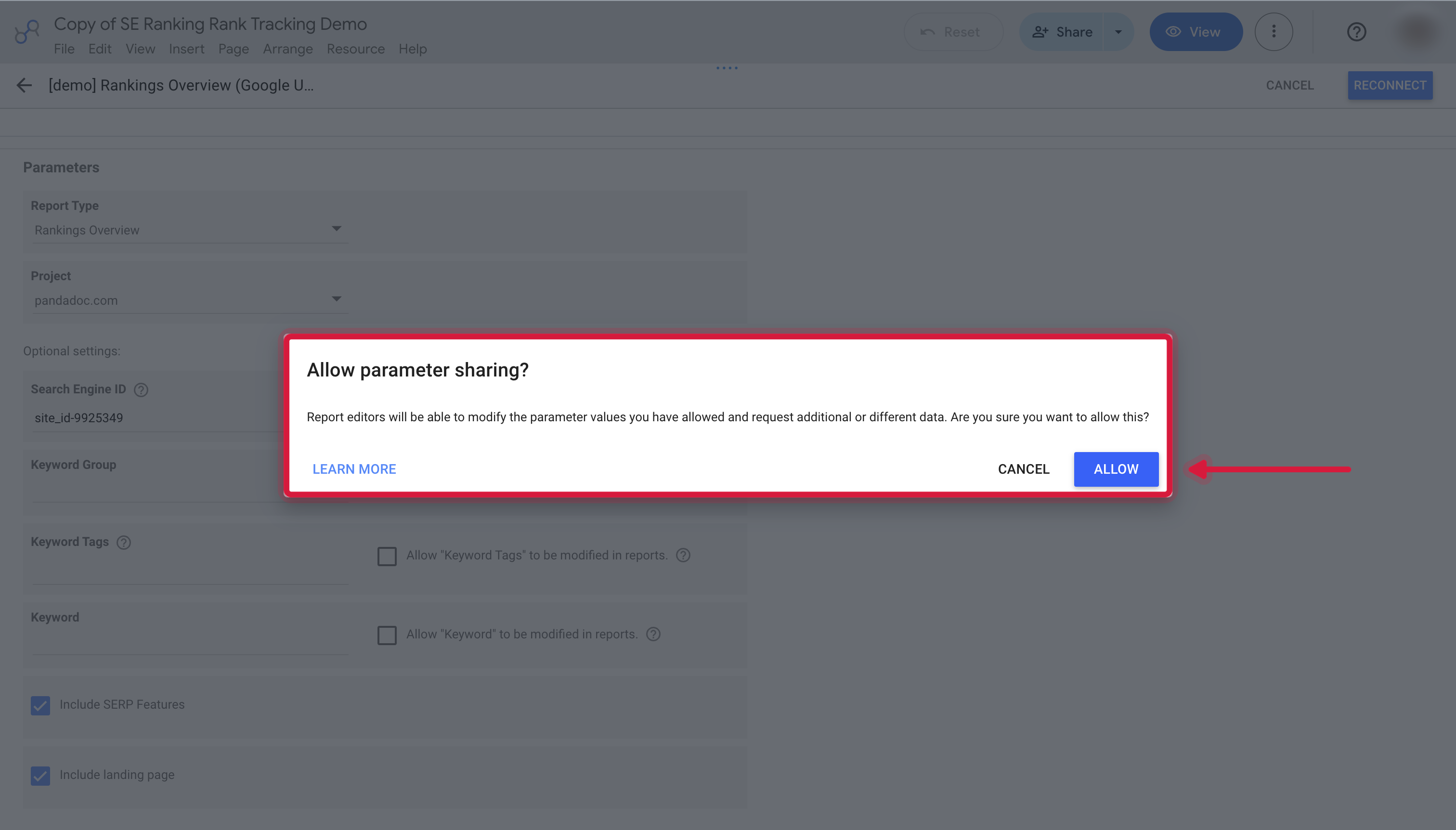
Task: Click help icon after Keyword Tags checkbox text
Action: pos(683,555)
